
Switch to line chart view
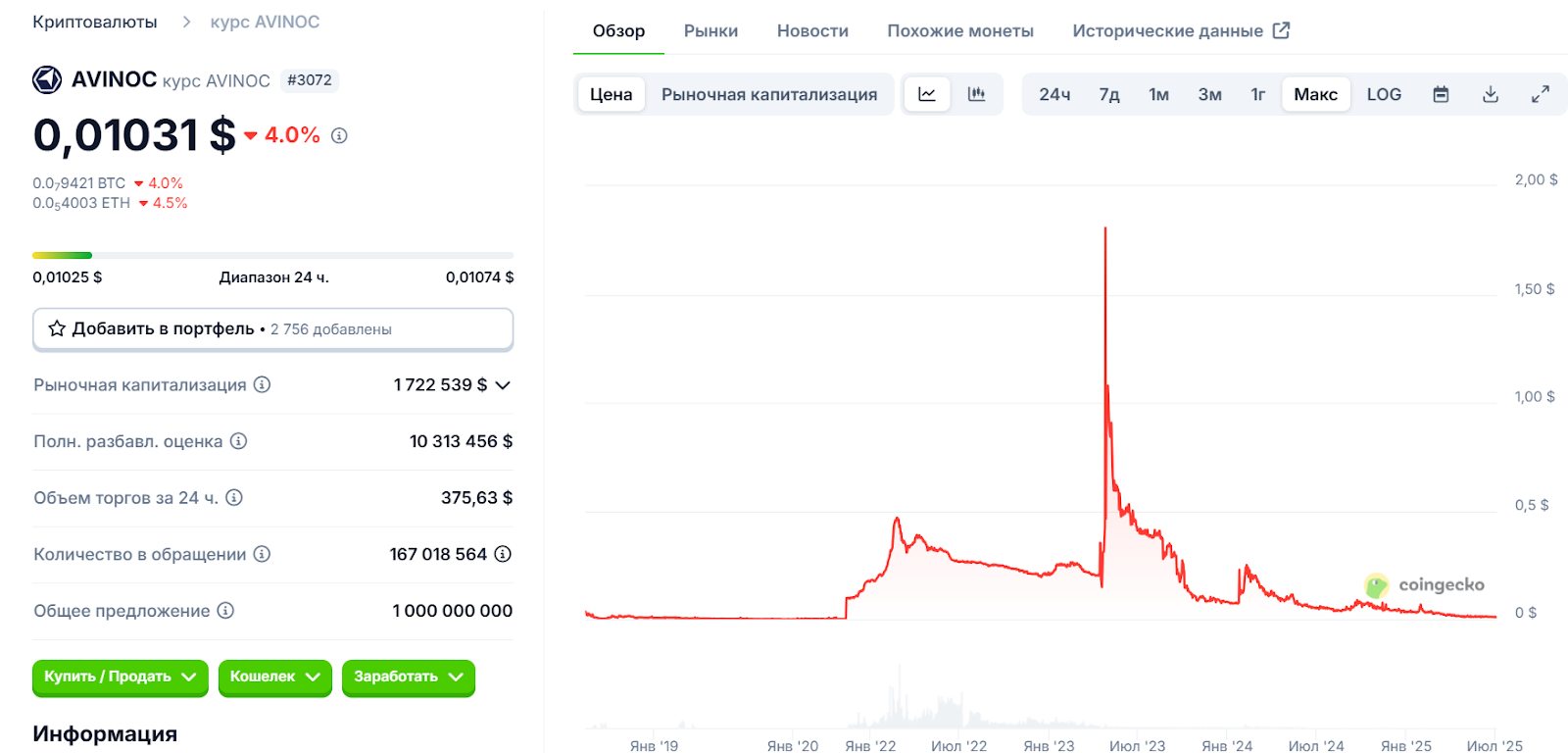coord(927,94)
